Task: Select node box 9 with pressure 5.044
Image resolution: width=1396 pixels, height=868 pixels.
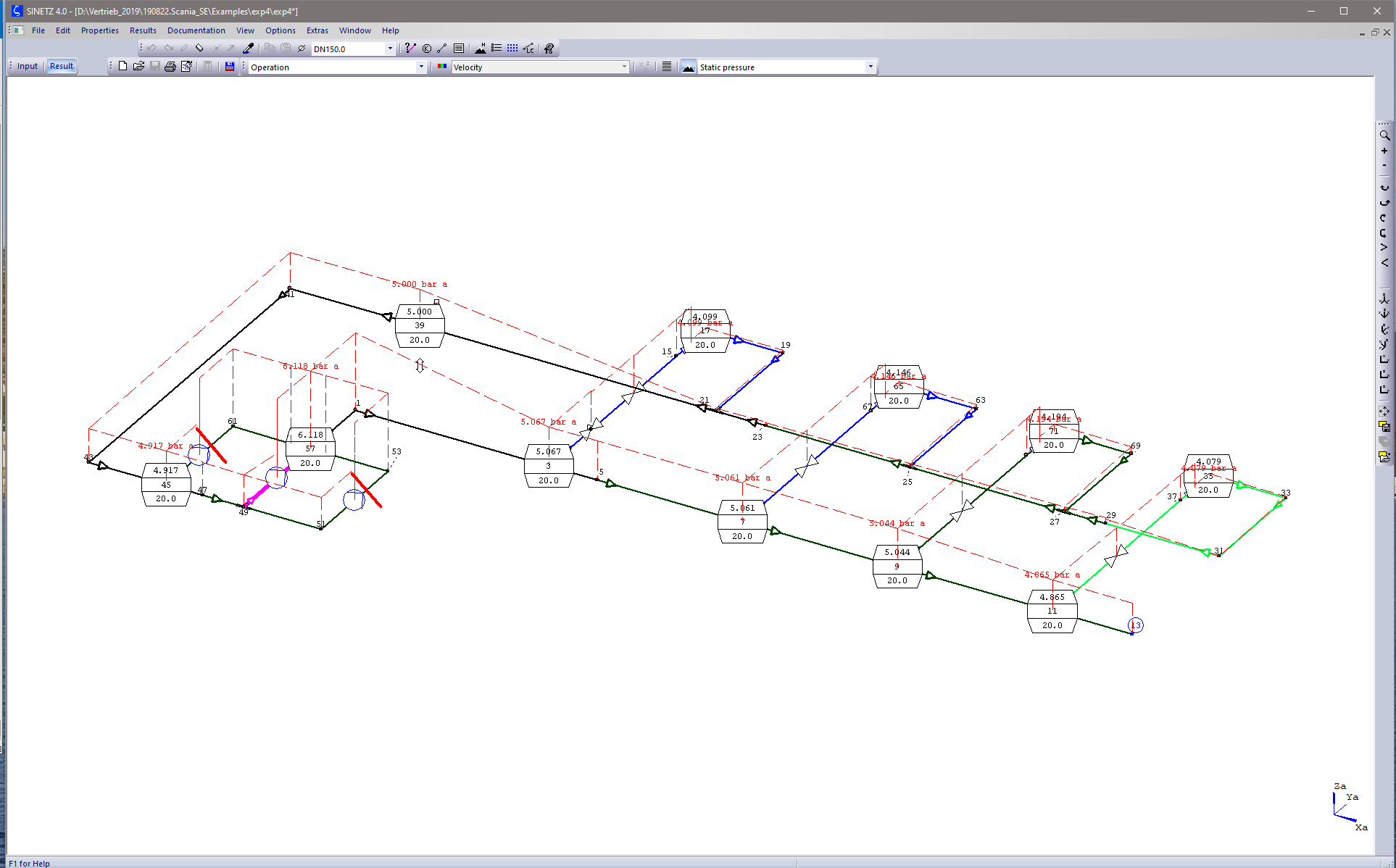Action: 897,566
